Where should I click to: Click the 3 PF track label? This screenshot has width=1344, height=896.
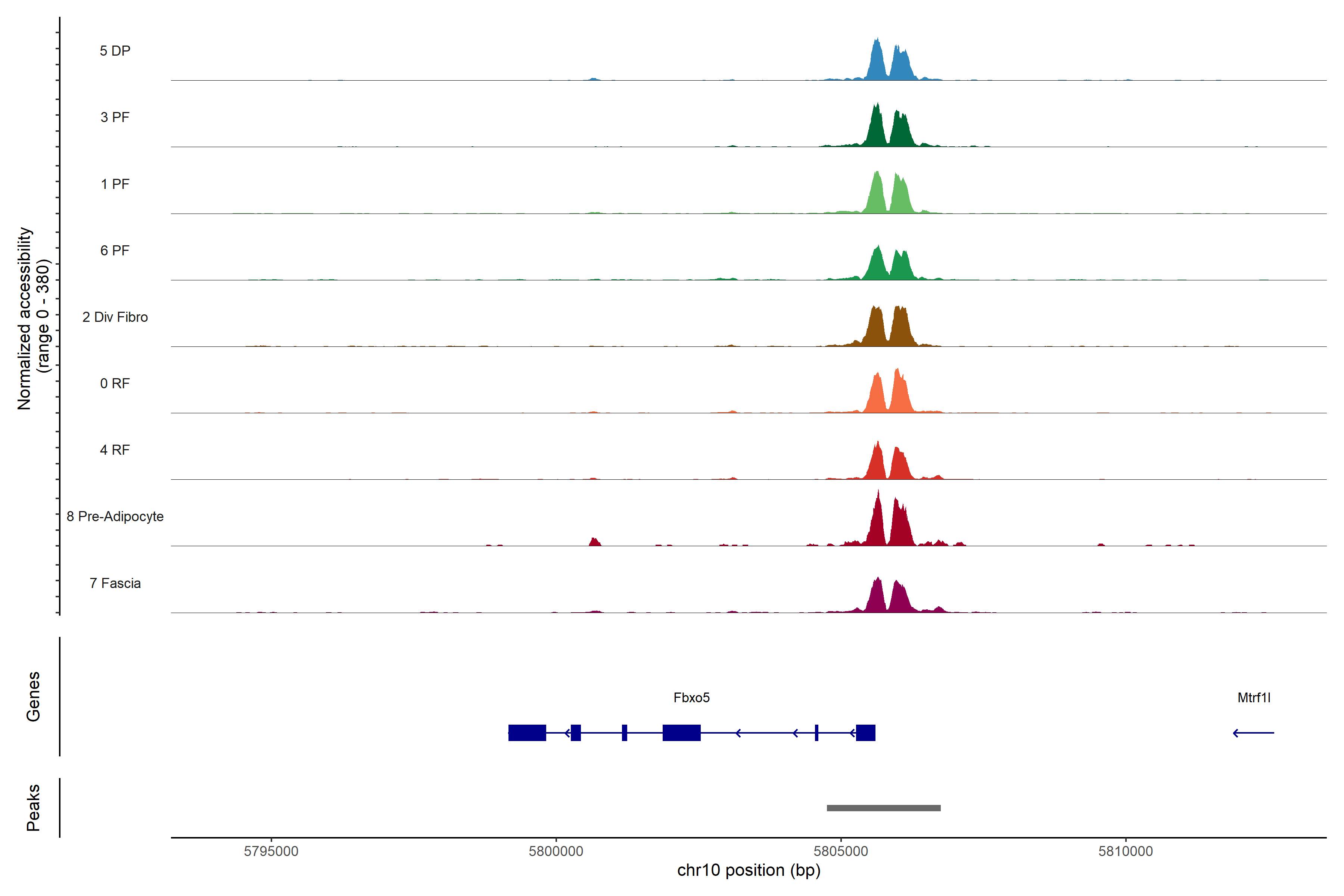coord(115,117)
